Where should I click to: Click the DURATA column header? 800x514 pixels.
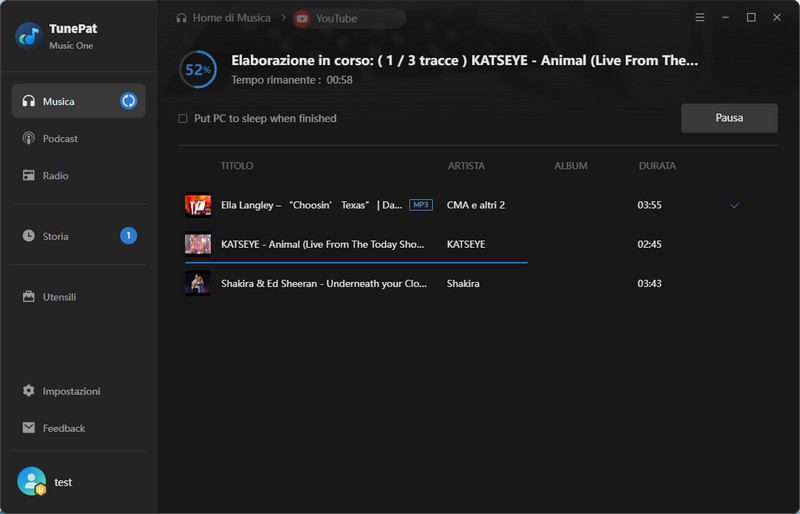pos(657,166)
